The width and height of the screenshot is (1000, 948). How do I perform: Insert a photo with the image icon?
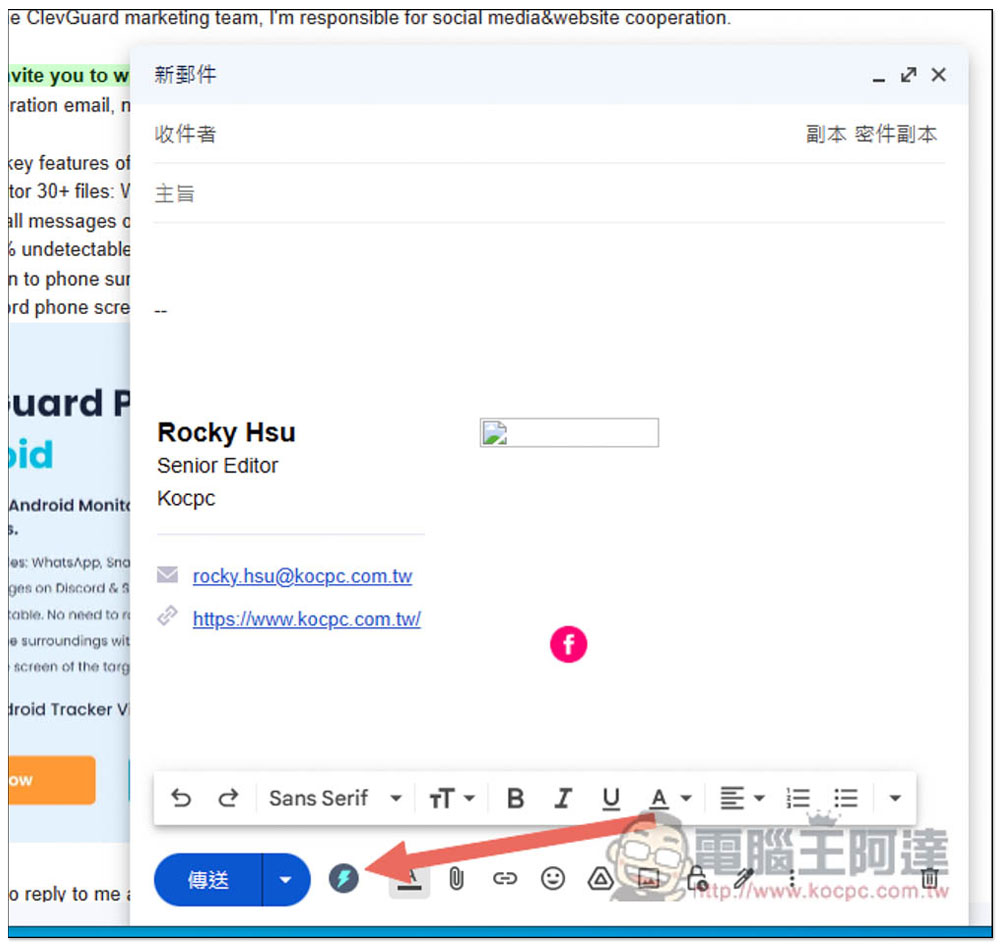(x=649, y=879)
